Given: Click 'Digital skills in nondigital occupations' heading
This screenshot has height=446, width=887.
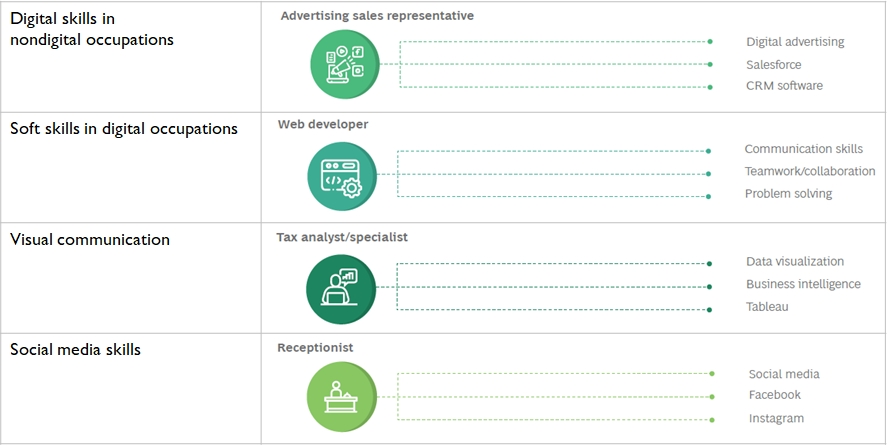Looking at the screenshot, I should (92, 29).
